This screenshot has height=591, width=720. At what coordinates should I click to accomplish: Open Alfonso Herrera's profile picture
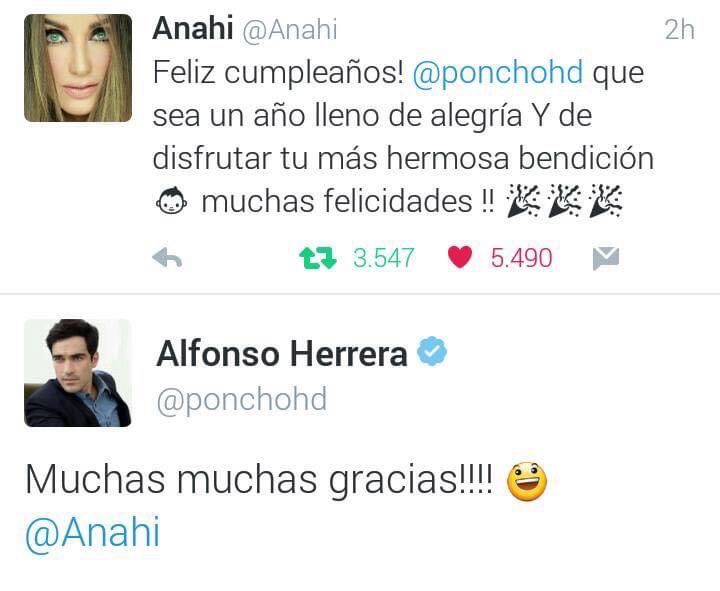(x=78, y=373)
